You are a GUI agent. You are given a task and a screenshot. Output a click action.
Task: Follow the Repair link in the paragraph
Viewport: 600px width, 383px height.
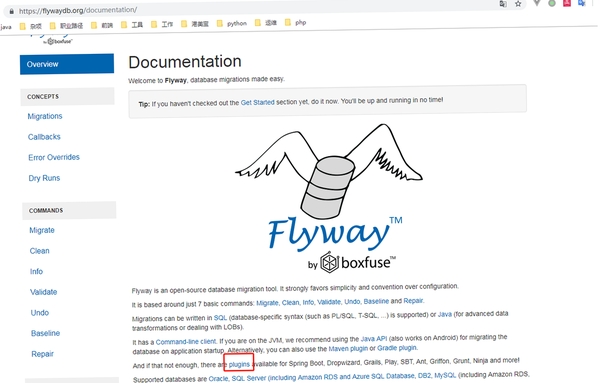coord(413,301)
